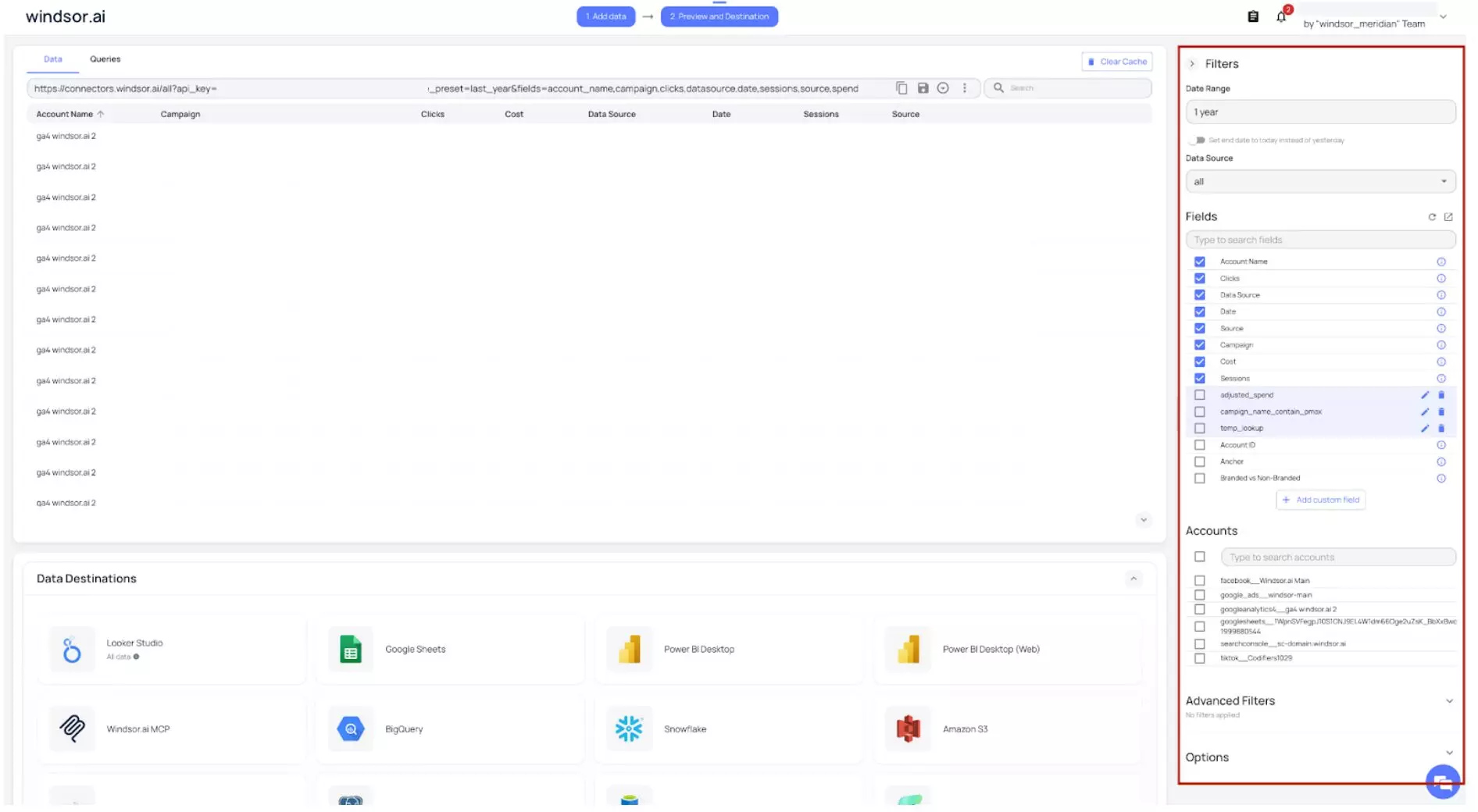Screen dimensions: 1478x812
Task: Open the Data Source dropdown
Action: click(1320, 182)
